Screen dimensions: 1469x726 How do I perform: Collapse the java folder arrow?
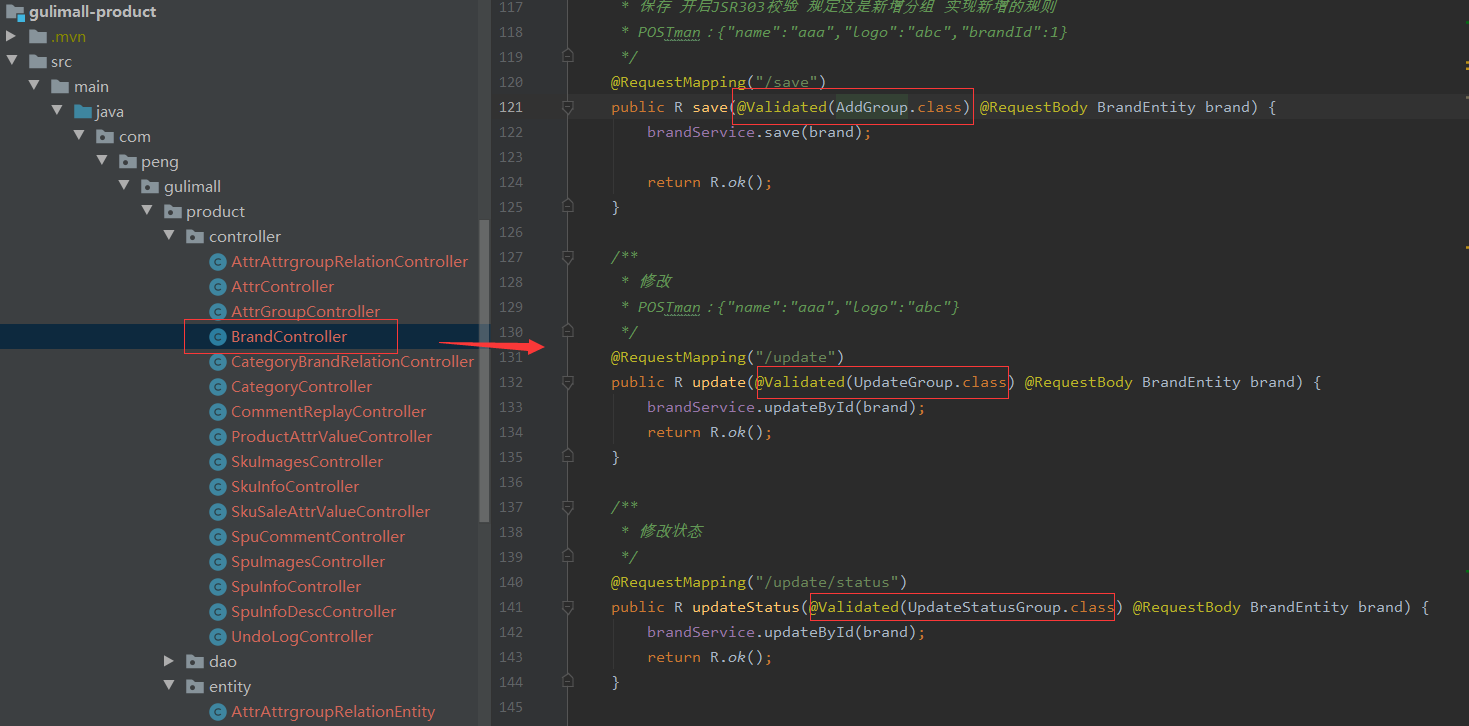57,111
